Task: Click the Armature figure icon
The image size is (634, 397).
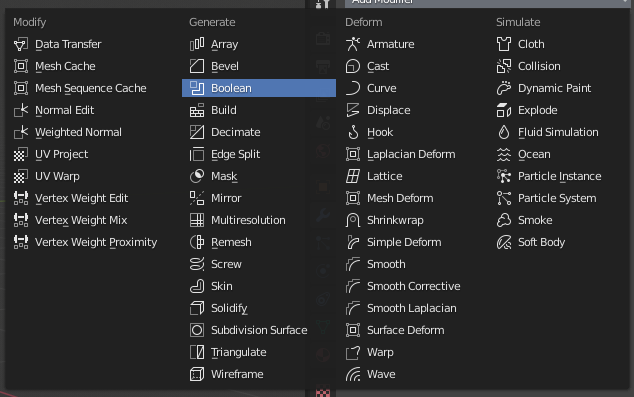Action: (x=353, y=44)
